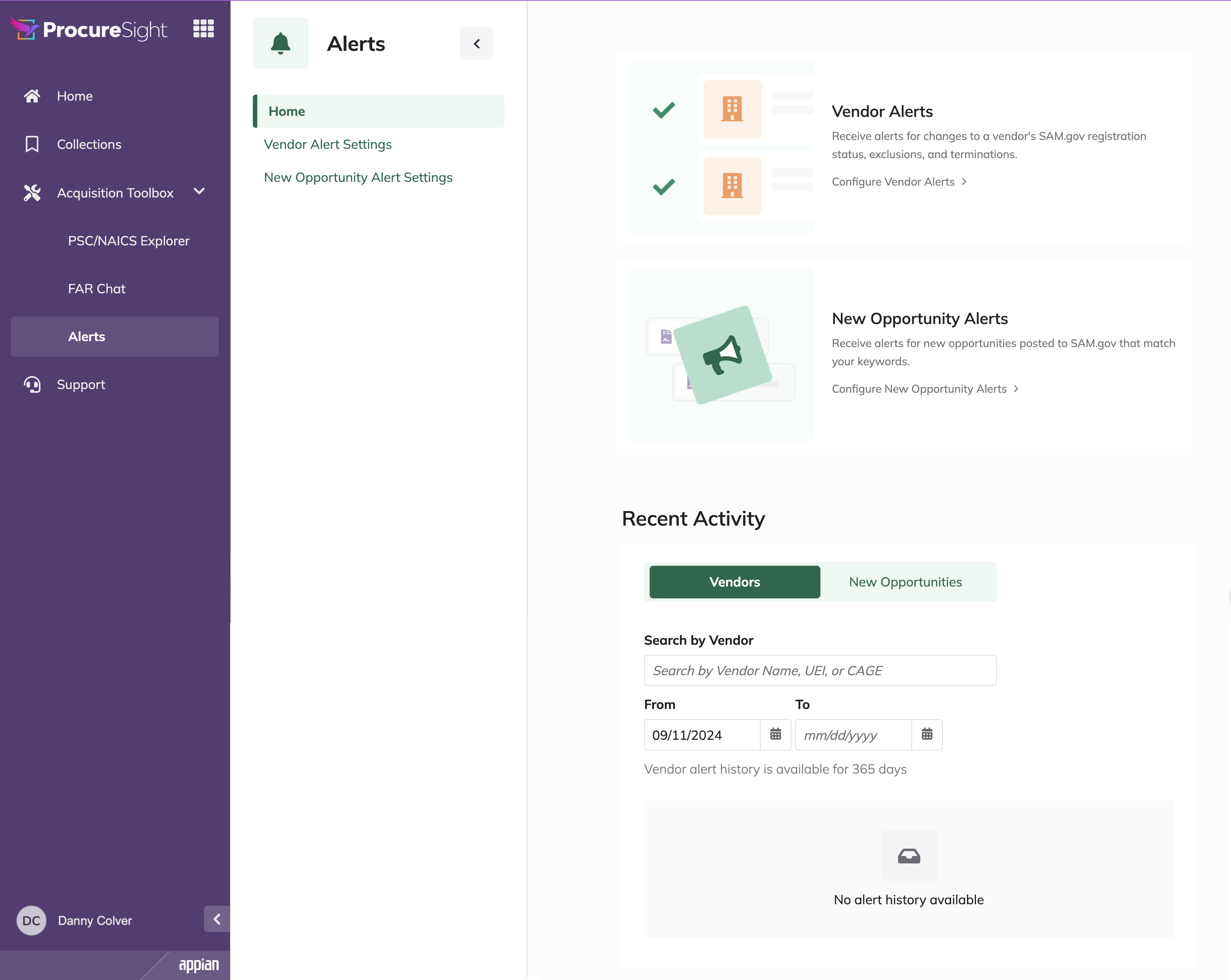Click the appian logo at bottom
Viewport: 1231px width, 980px height.
[x=199, y=965]
